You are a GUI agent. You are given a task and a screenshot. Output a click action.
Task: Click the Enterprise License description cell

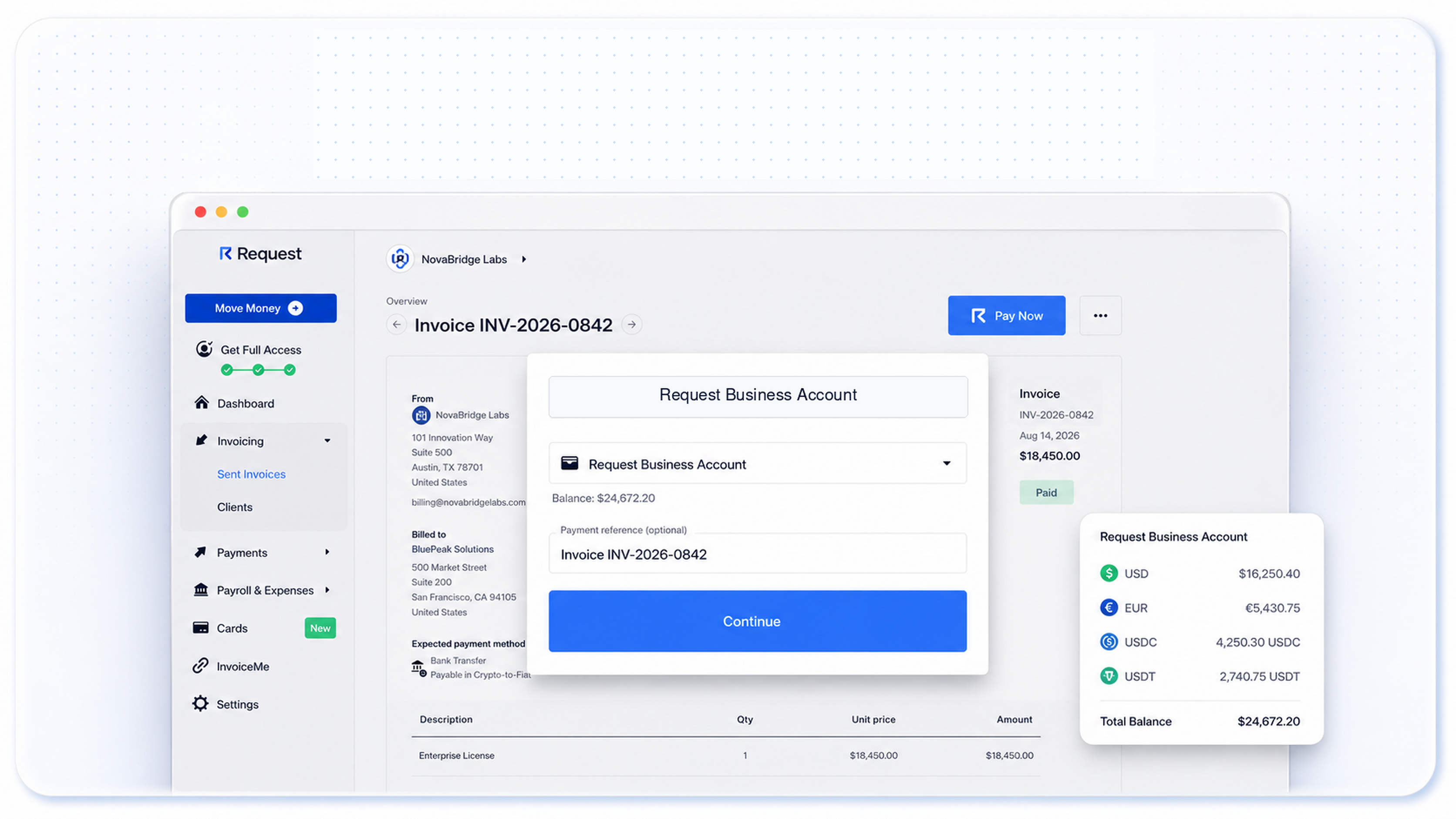pos(457,756)
